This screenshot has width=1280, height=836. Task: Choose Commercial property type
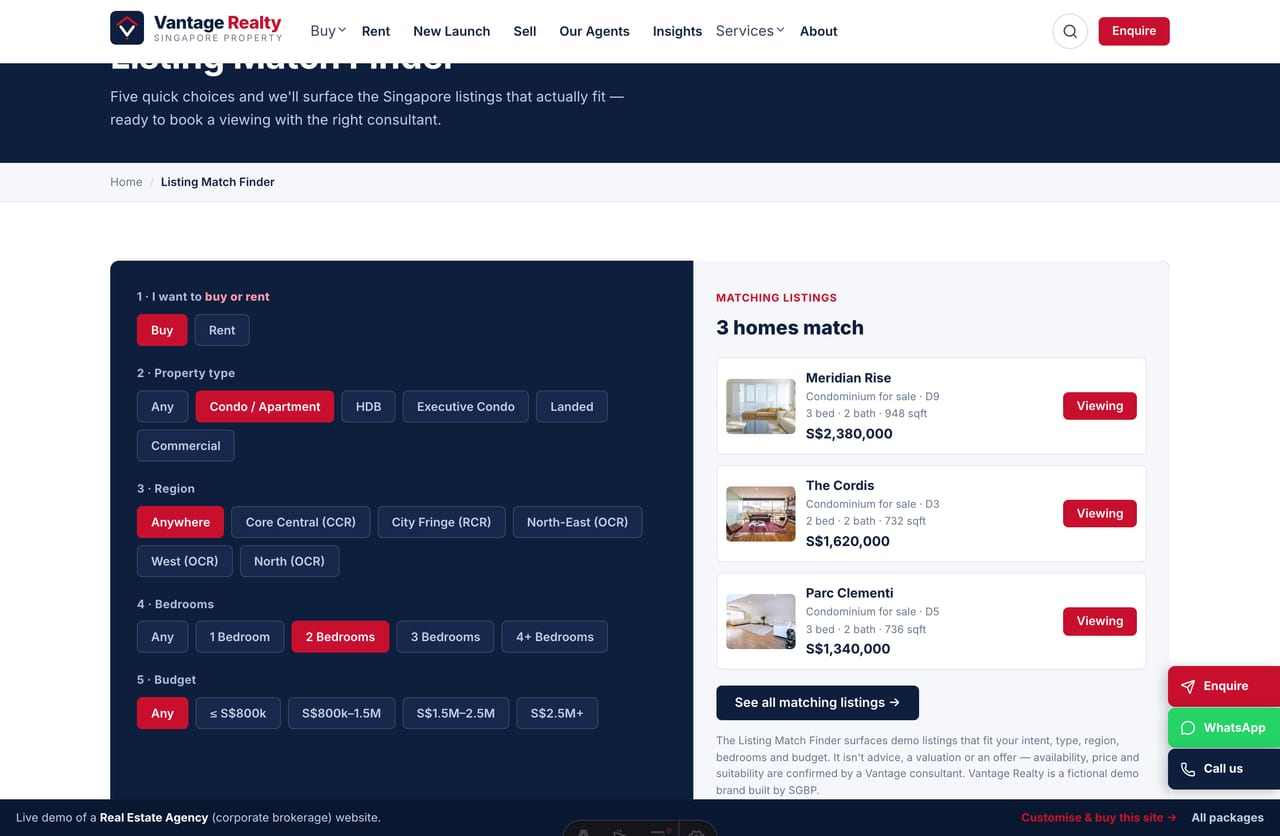[186, 446]
